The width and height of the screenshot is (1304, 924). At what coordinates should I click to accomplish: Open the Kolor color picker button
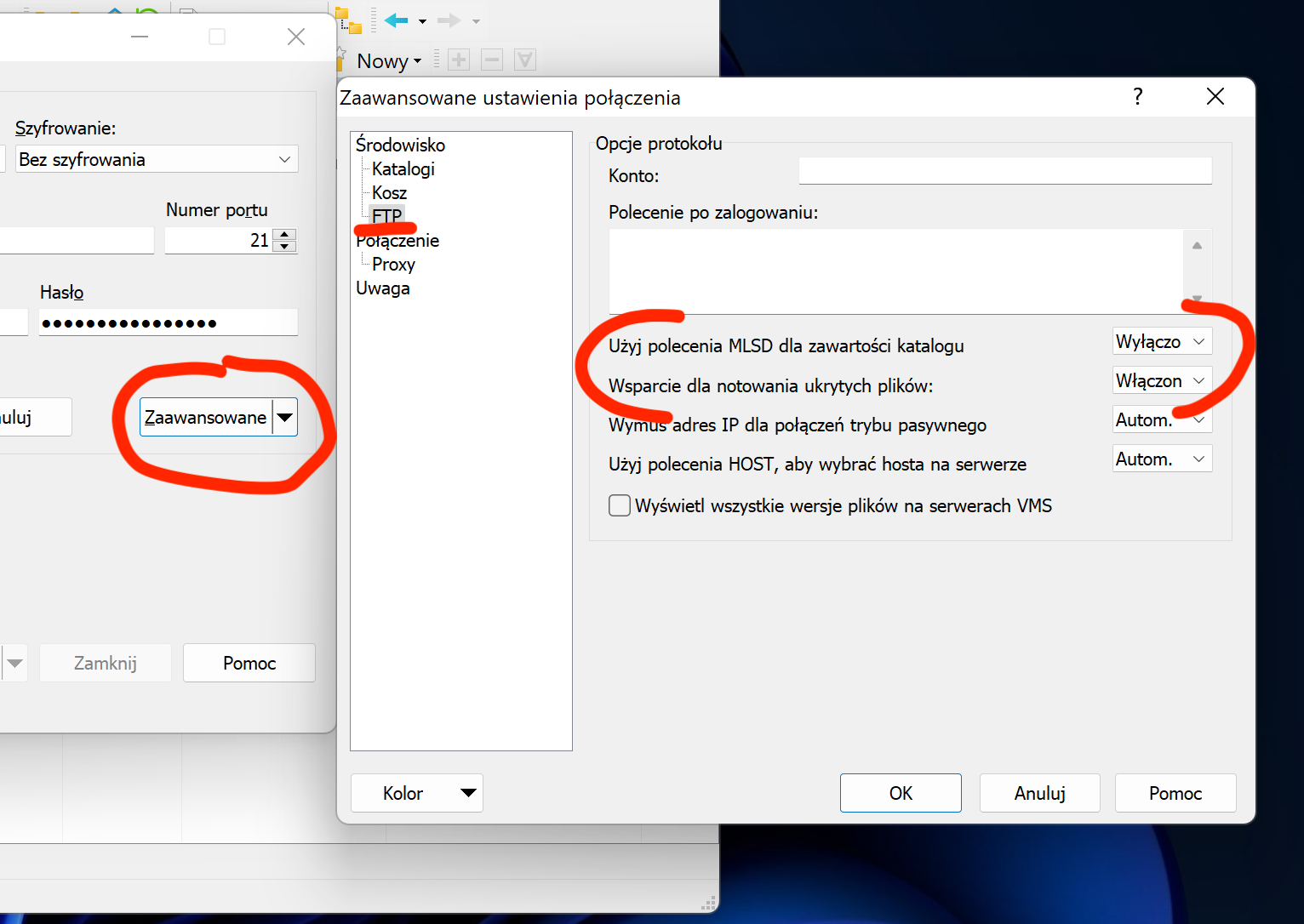point(416,793)
